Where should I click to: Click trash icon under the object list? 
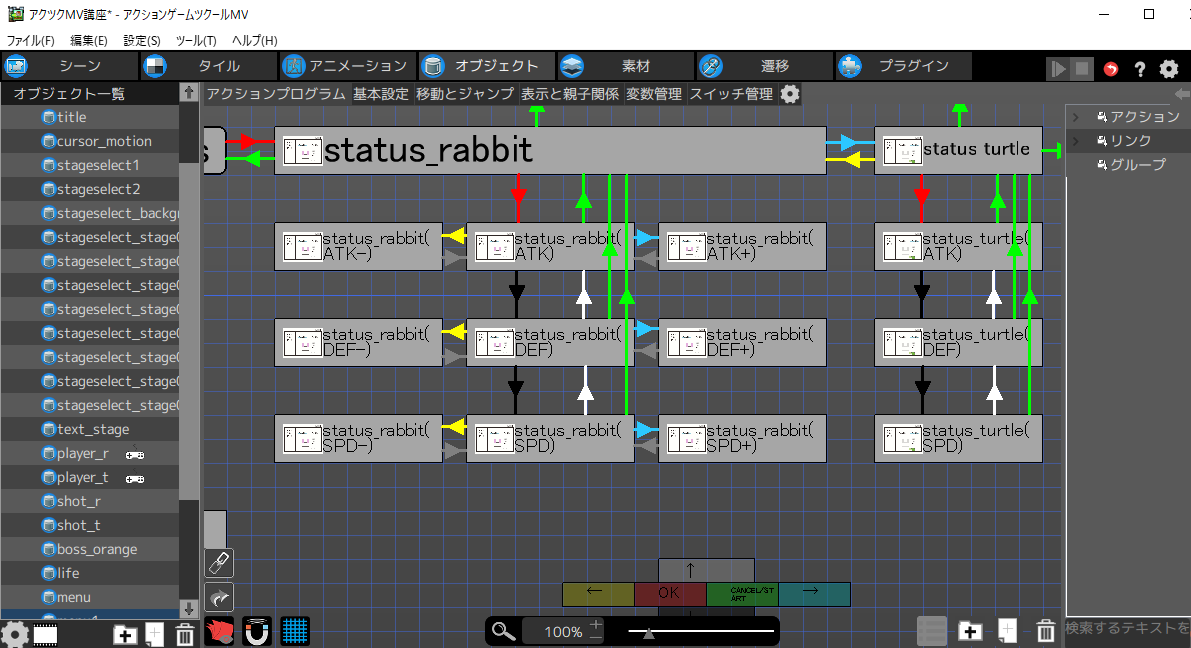point(185,634)
